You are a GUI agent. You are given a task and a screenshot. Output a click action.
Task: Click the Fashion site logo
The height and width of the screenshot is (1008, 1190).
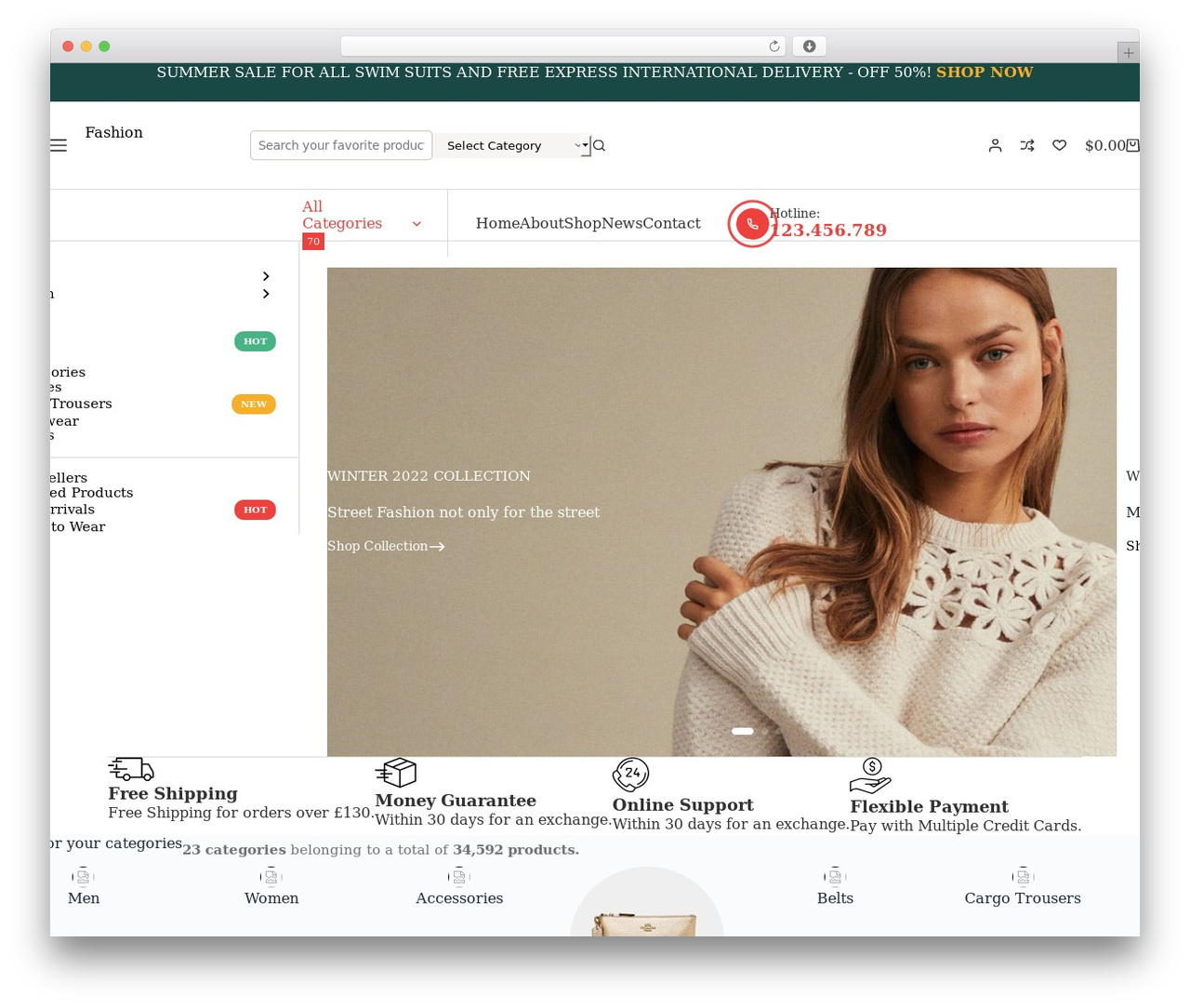(114, 132)
